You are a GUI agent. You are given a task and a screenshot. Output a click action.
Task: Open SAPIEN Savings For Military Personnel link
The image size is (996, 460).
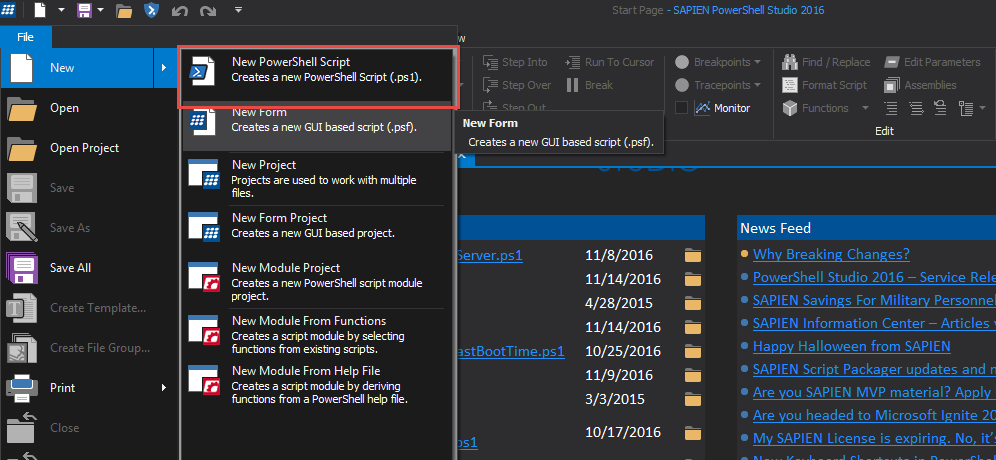tap(874, 301)
